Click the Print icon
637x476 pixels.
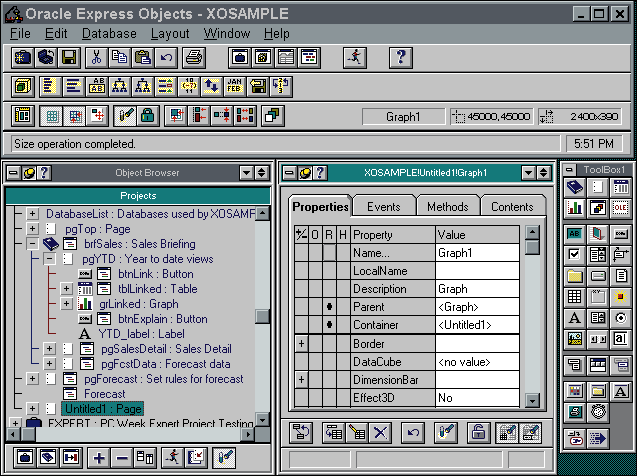(193, 58)
